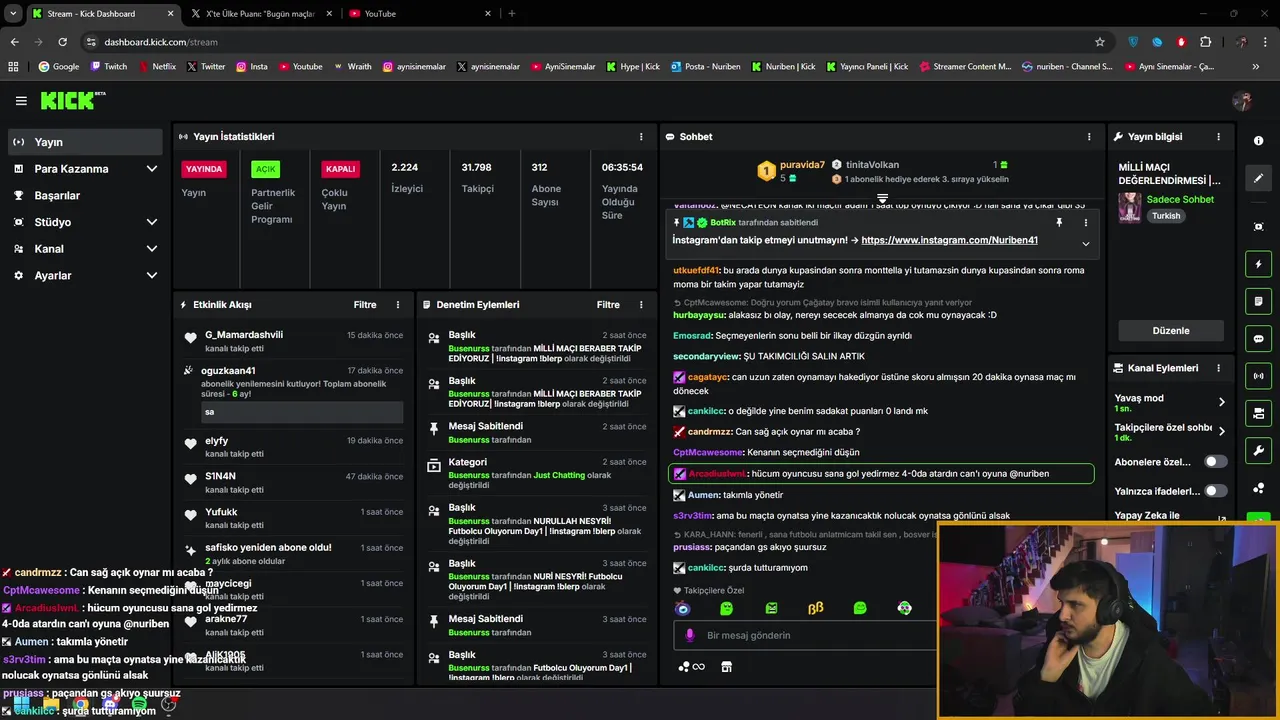Screen dimensions: 1280x720
Task: Click the broadcast signal icon in right sidebar
Action: click(1258, 376)
